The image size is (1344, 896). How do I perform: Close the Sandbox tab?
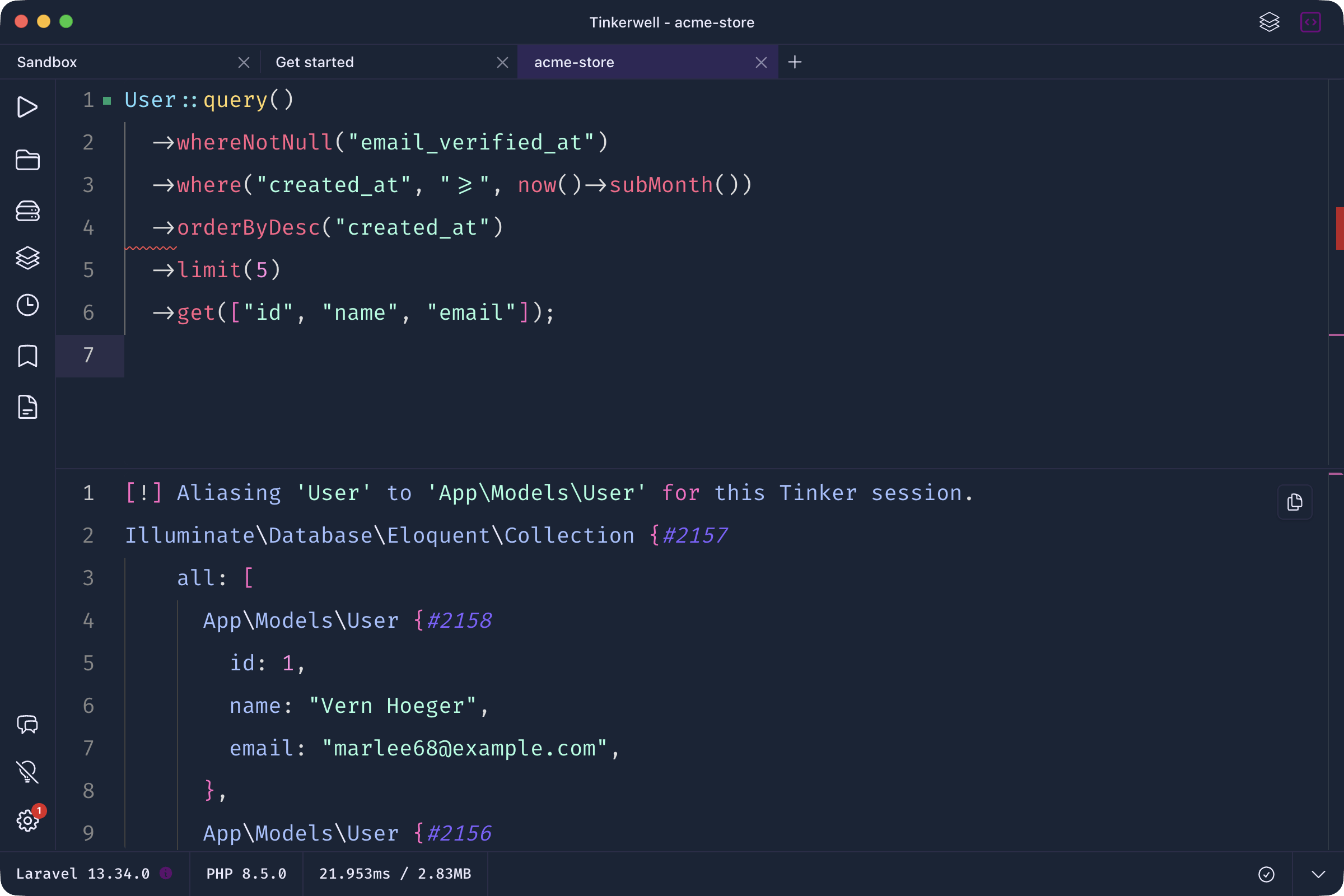click(x=244, y=62)
